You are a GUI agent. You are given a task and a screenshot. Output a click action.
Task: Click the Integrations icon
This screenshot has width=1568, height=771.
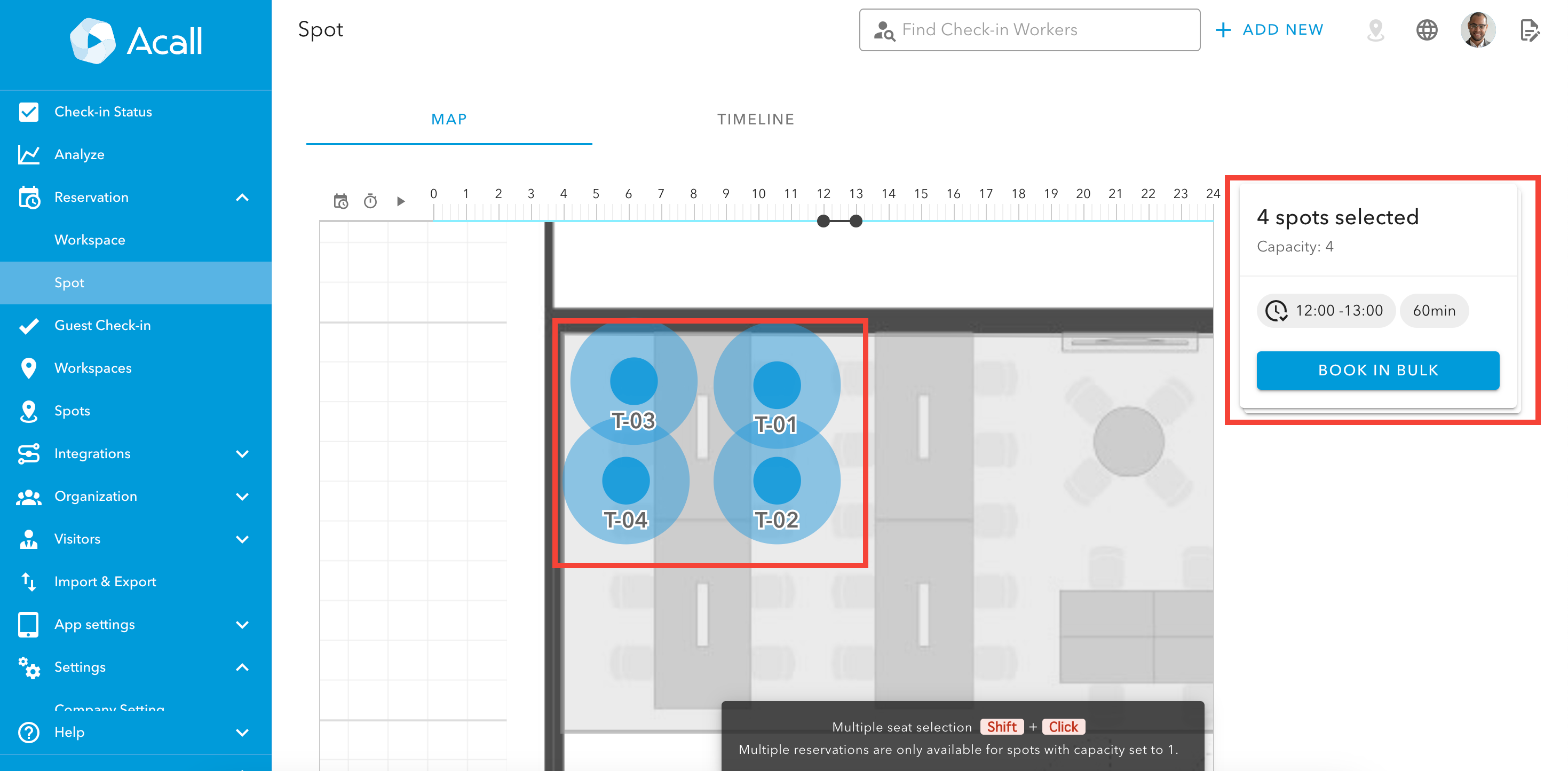(x=29, y=454)
